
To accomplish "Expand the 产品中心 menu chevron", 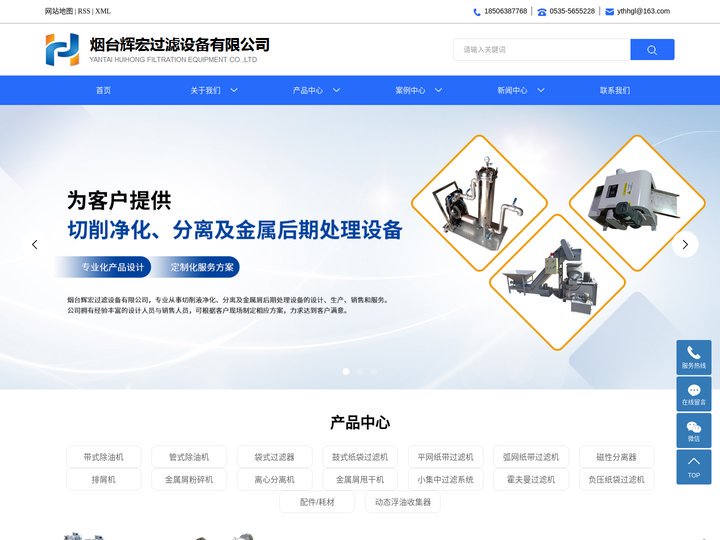I will coord(336,90).
